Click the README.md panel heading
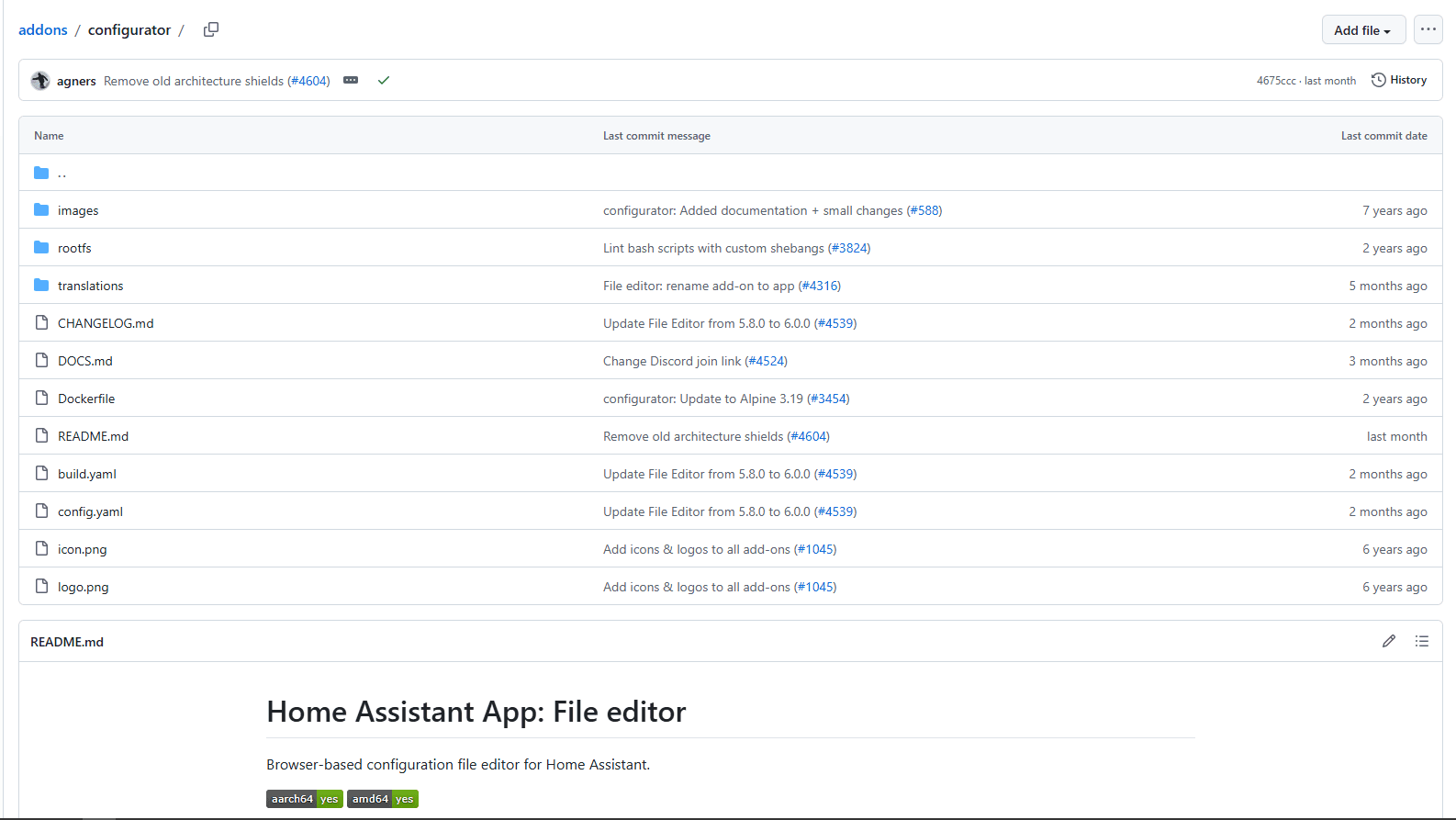The width and height of the screenshot is (1456, 820). pos(67,642)
